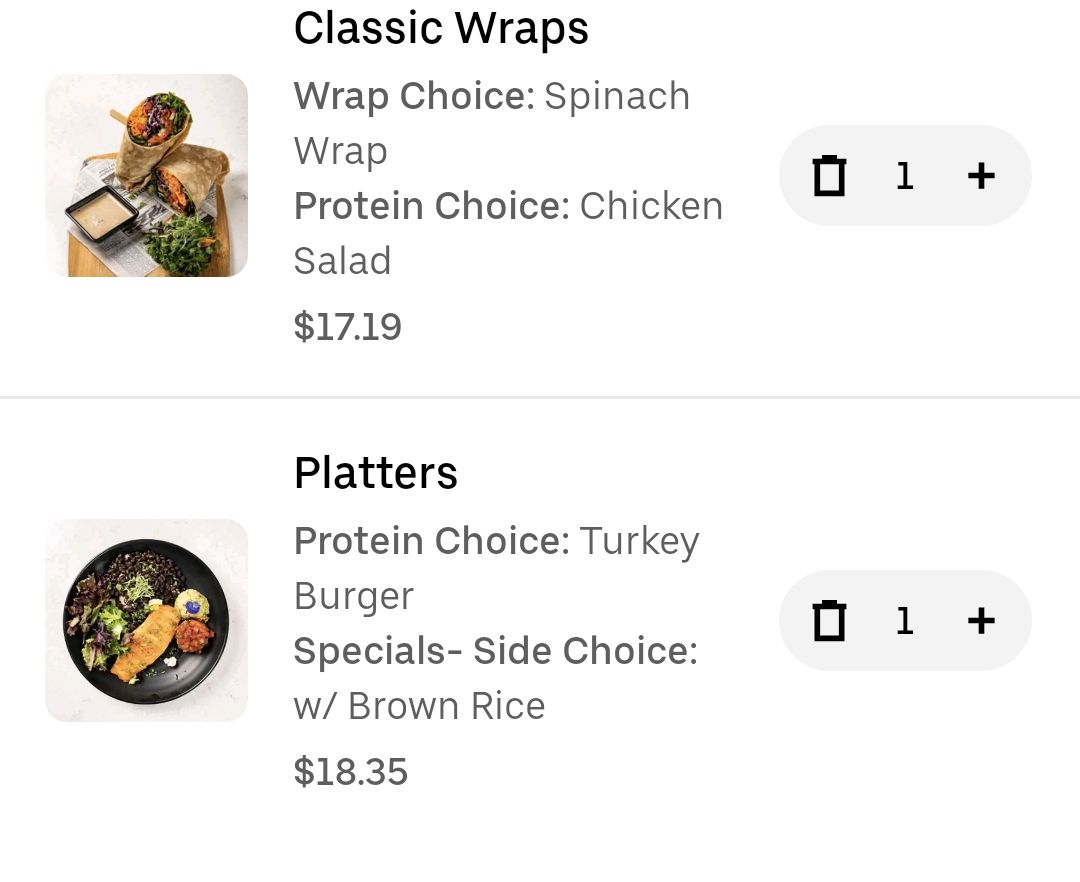Select the Chicken Salad text
The width and height of the screenshot is (1080, 882).
point(508,233)
